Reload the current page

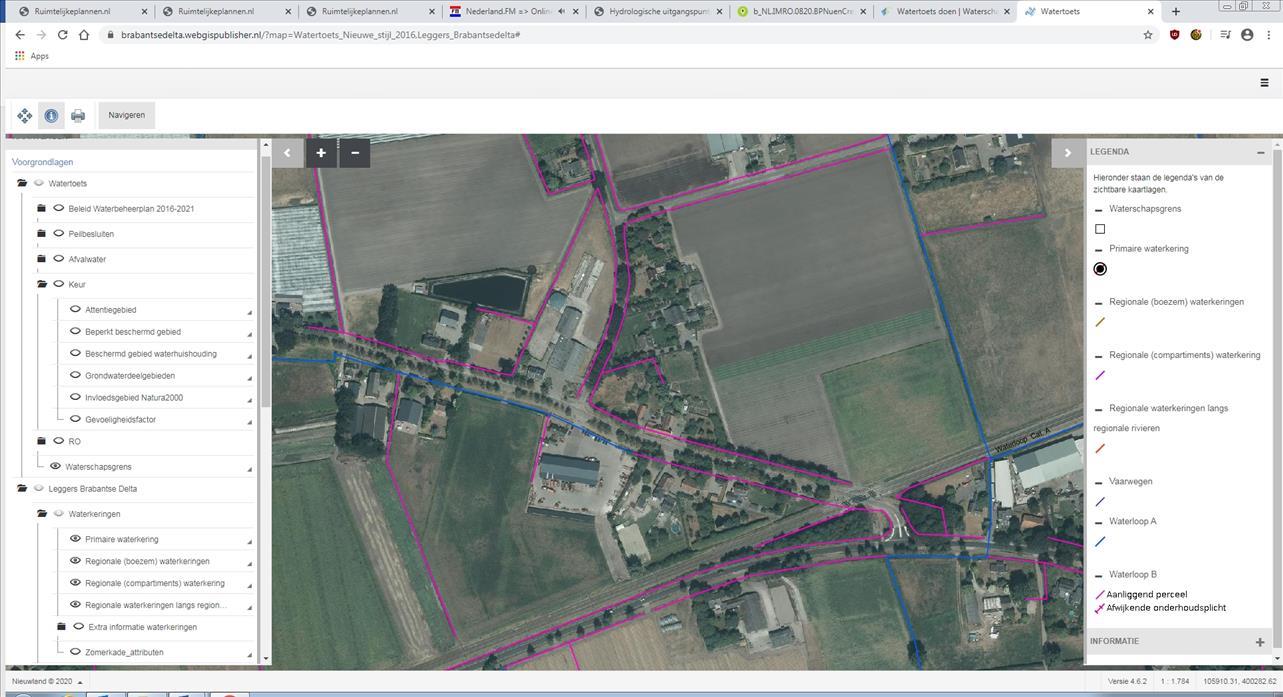point(62,35)
